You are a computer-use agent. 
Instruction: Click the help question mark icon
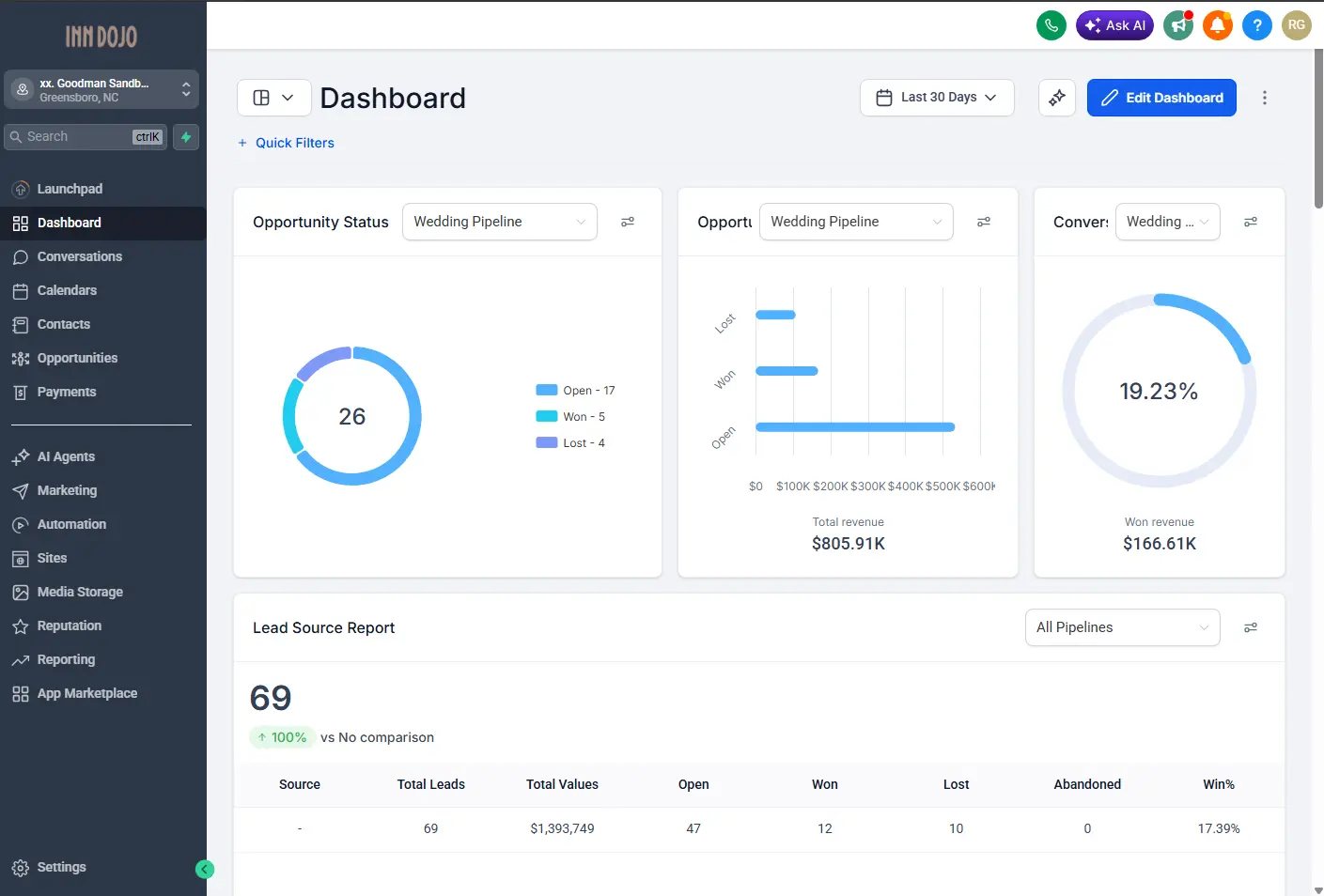1257,25
